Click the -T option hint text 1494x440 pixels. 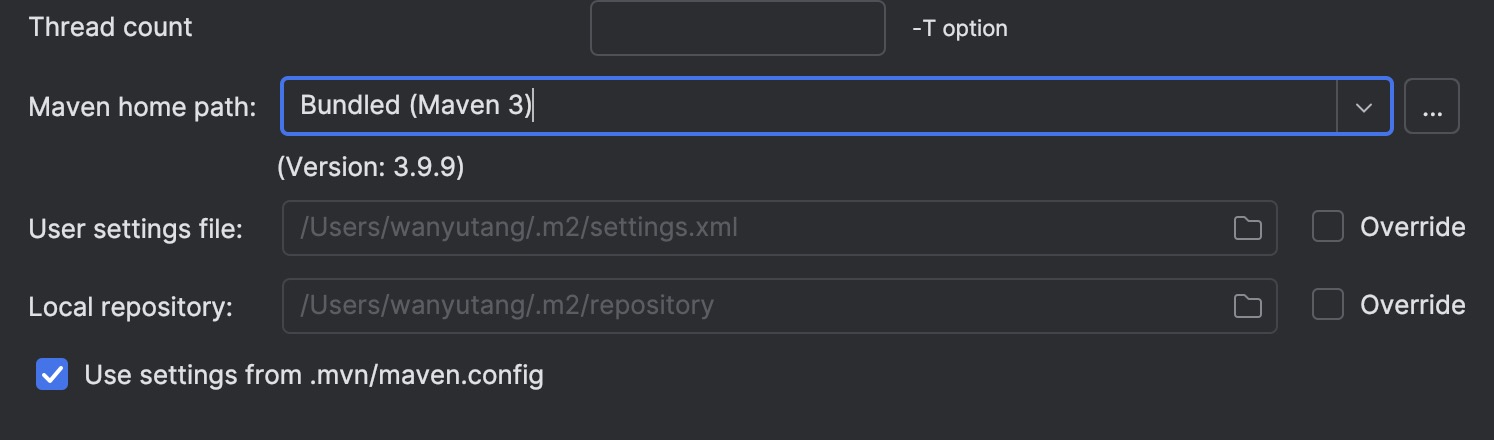(960, 29)
